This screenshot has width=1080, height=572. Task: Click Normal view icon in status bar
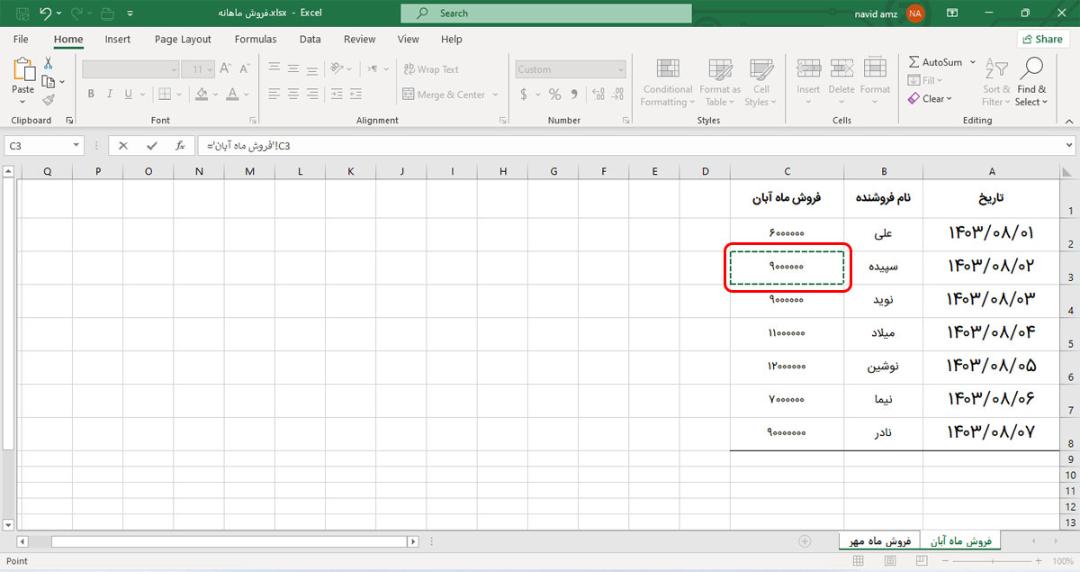coord(858,561)
